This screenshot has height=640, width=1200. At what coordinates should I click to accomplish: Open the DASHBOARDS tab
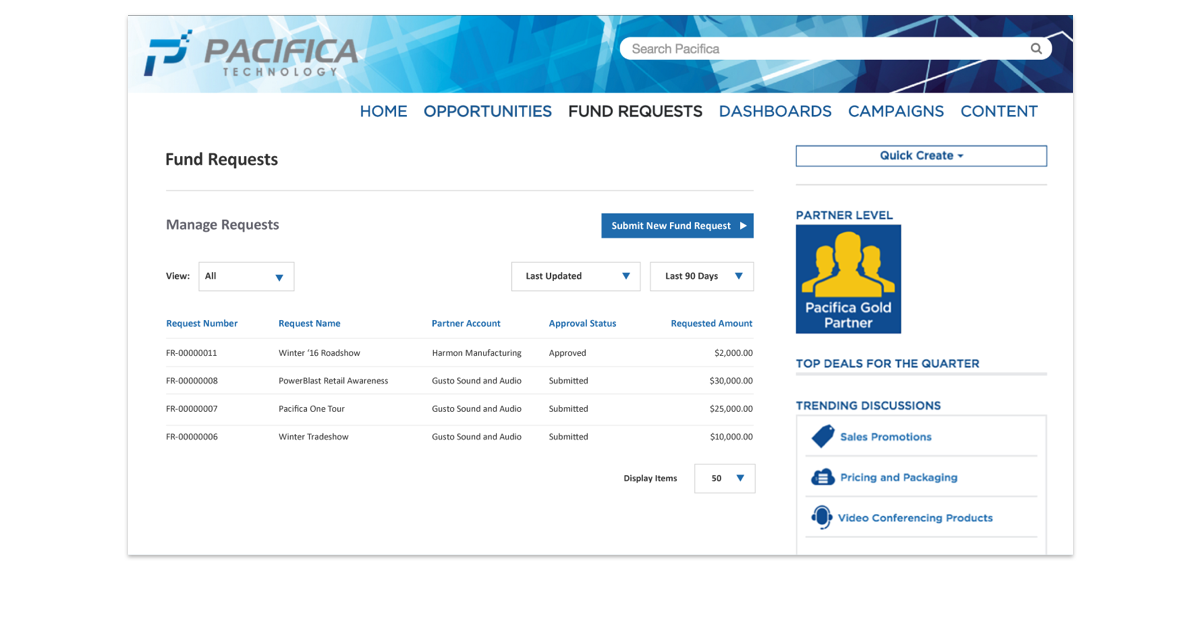775,111
